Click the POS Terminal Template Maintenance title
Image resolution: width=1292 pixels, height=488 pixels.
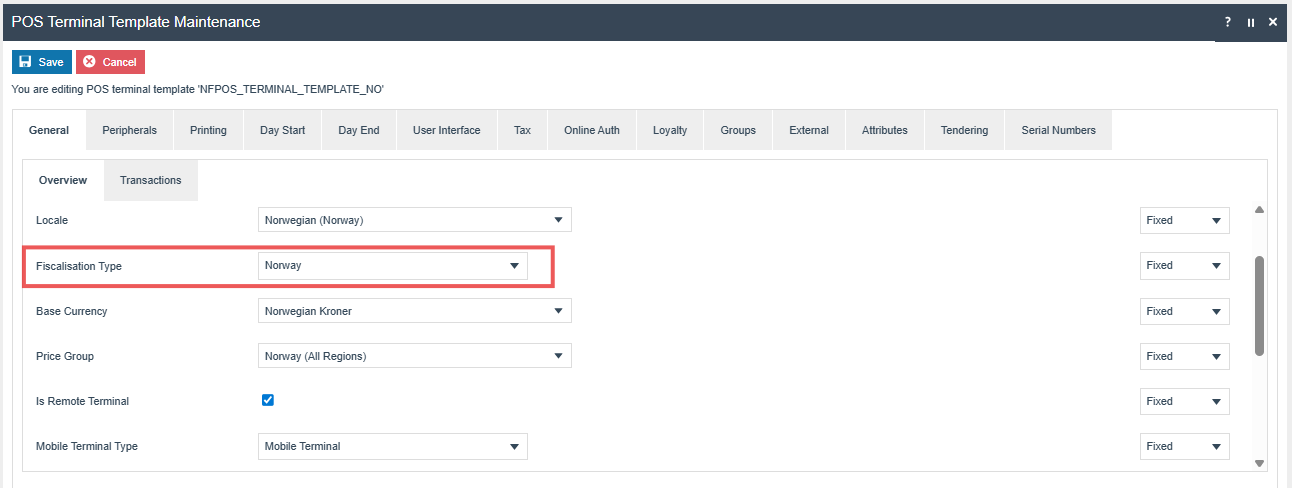[136, 22]
